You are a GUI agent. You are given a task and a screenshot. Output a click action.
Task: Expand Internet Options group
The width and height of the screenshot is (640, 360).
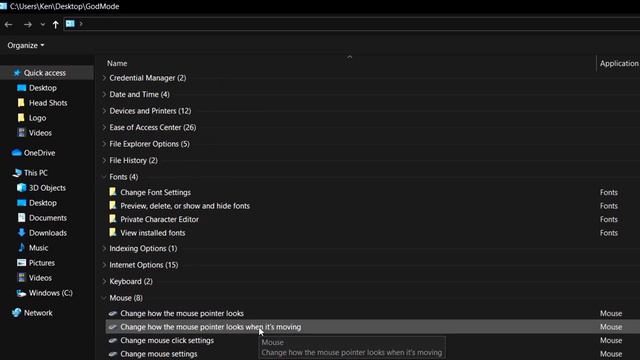click(x=104, y=265)
